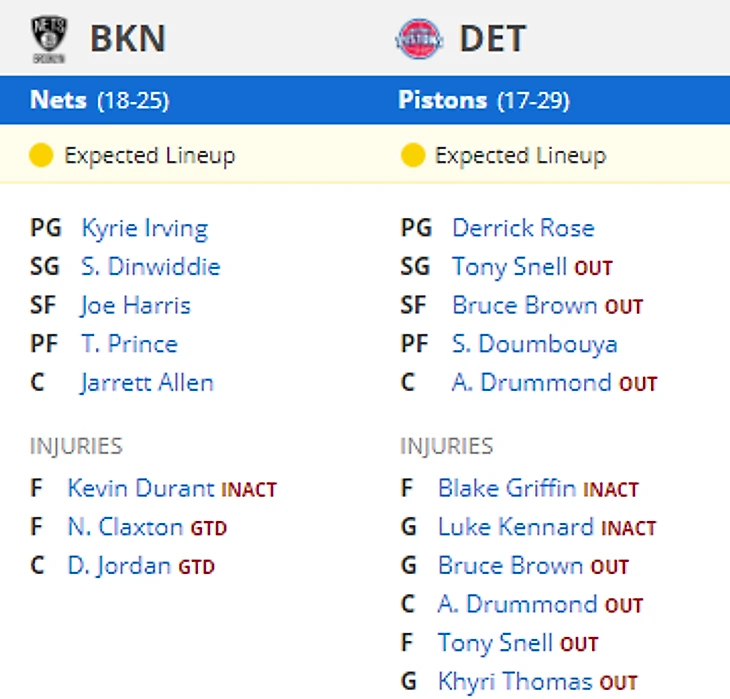Screen dimensions: 730x699
Task: Click the Pistons yellow Expected Lineup dot
Action: pyautogui.click(x=412, y=156)
